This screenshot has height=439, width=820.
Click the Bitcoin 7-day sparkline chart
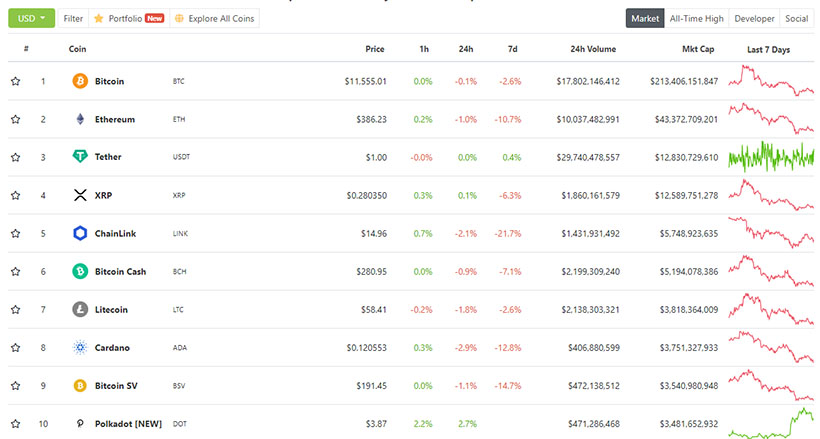pos(771,81)
